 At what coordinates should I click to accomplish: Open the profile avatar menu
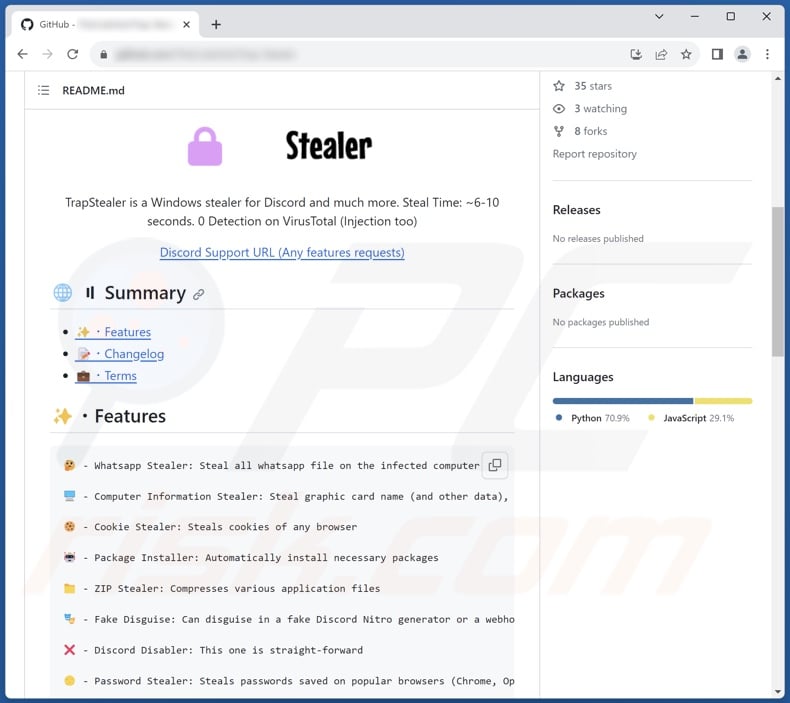(x=742, y=54)
